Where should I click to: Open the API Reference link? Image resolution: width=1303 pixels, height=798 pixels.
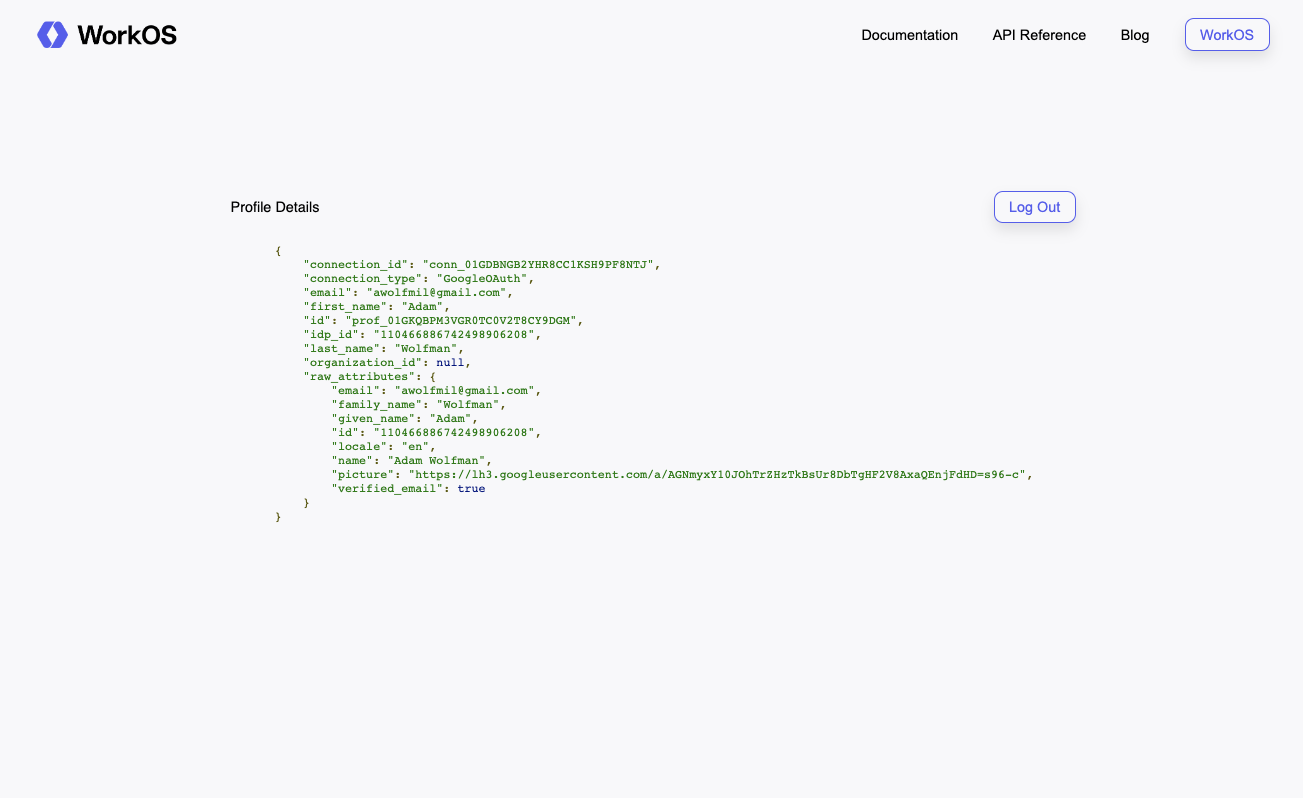1039,35
